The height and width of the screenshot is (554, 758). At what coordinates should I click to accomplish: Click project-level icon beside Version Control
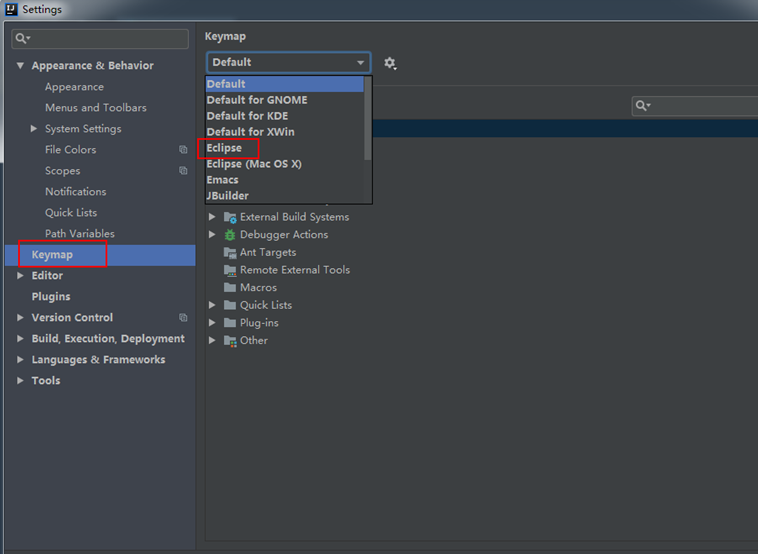pyautogui.click(x=183, y=317)
